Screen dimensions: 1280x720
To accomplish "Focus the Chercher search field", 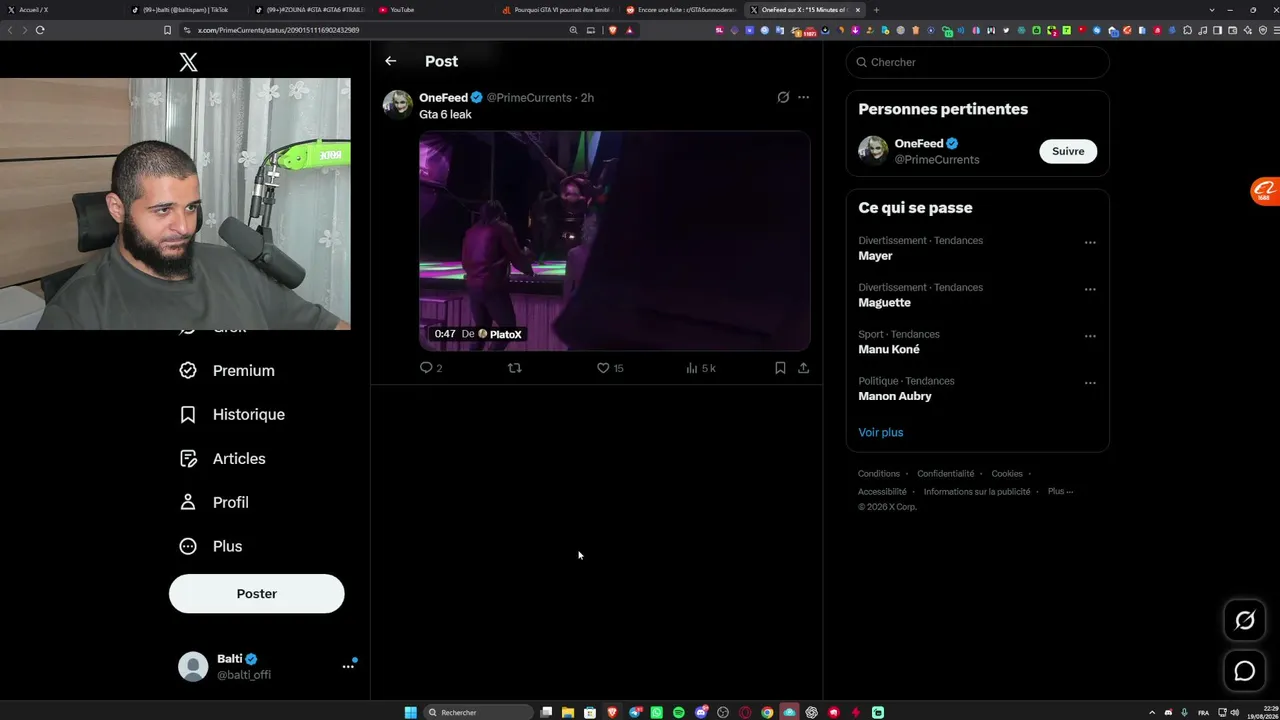I will coord(978,62).
